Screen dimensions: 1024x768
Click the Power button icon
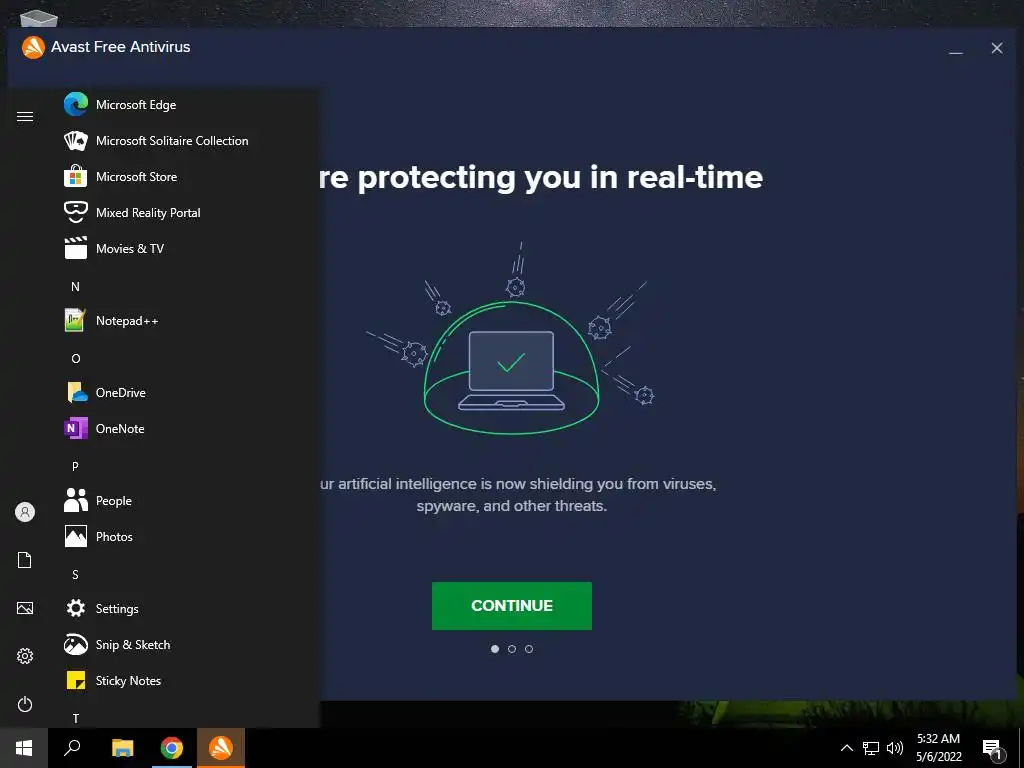tap(25, 704)
